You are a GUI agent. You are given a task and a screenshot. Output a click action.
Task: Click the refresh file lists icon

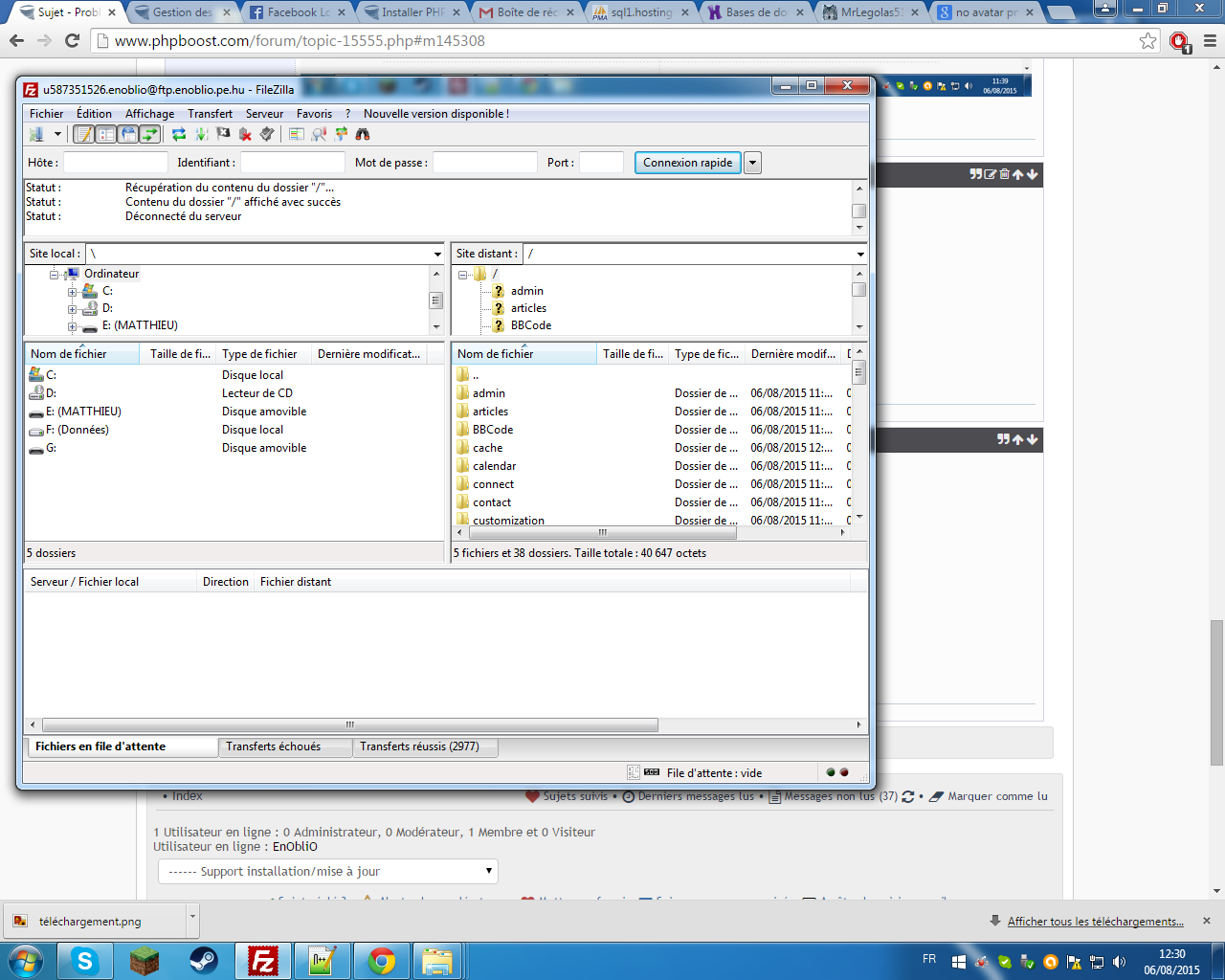pos(179,135)
